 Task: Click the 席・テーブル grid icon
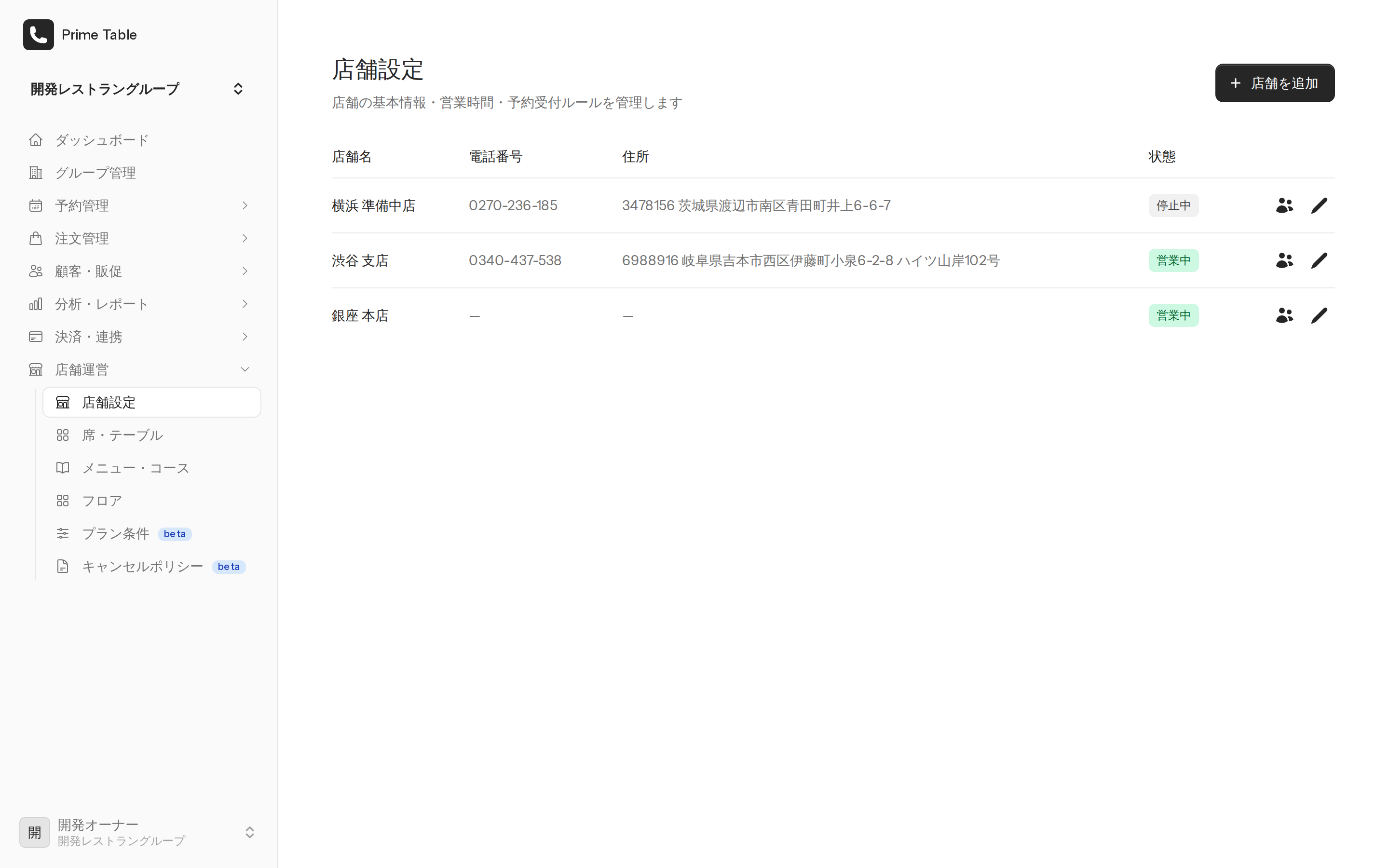[63, 435]
